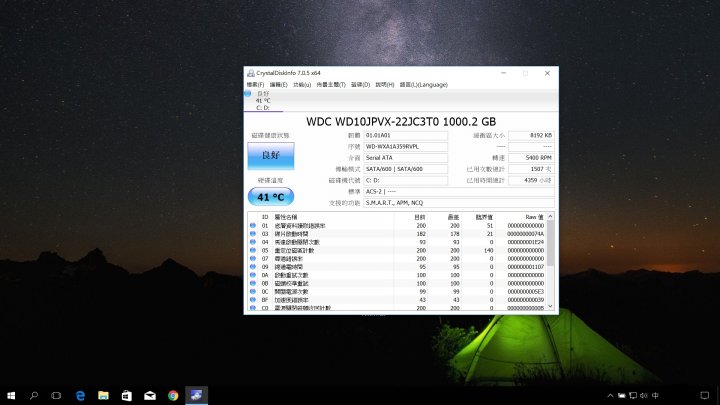Click the 5400 RPM rotation rate field

pos(531,158)
